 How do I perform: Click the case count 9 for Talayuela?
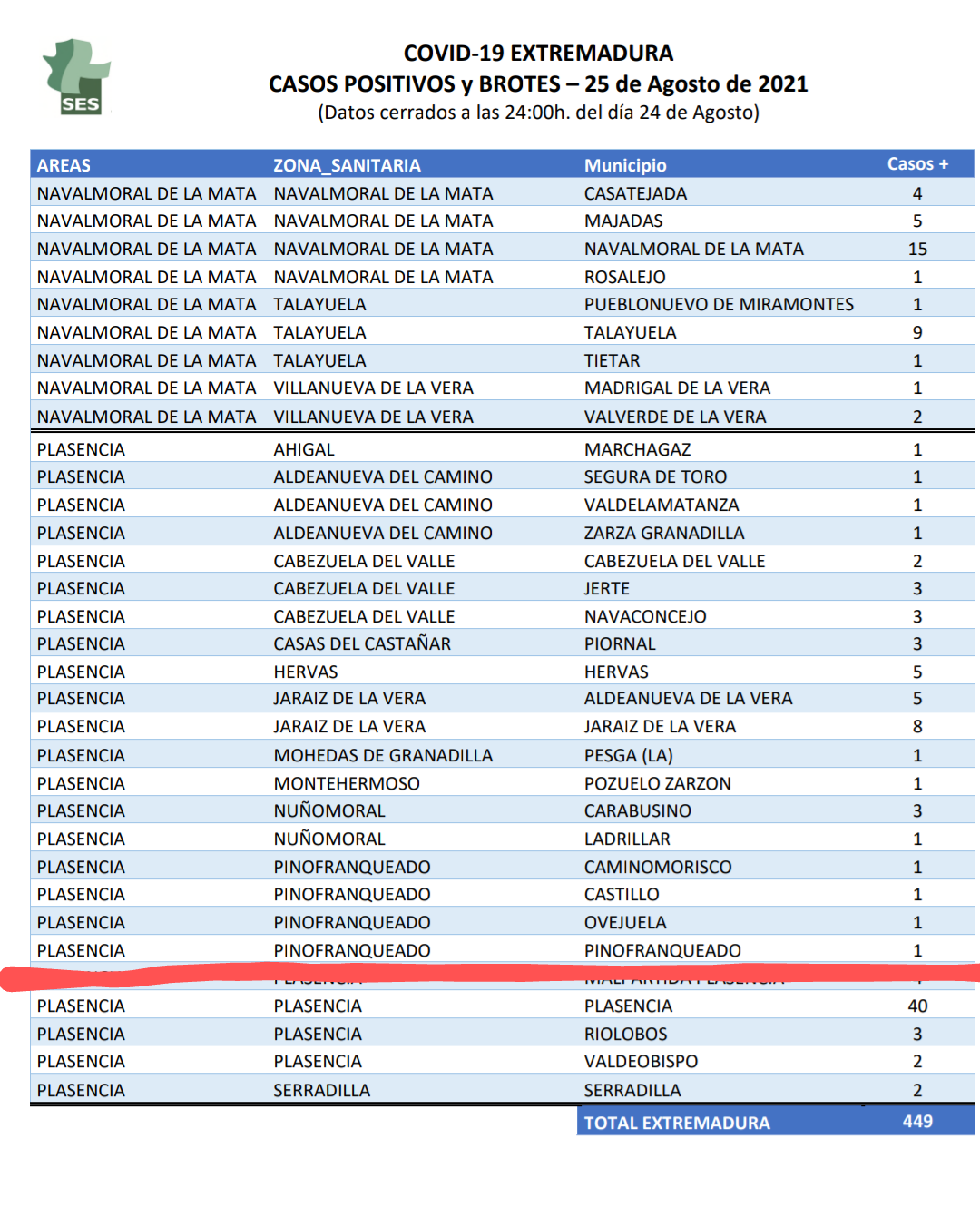tap(917, 332)
